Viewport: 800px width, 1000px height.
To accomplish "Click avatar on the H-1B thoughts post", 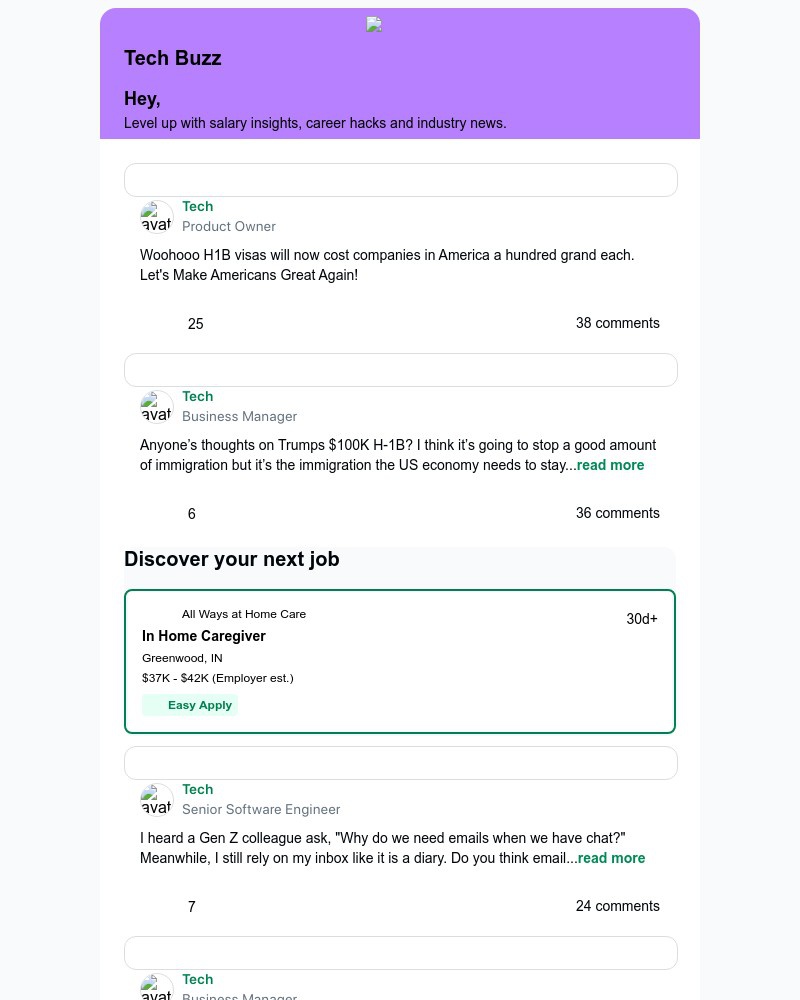I will pyautogui.click(x=157, y=407).
